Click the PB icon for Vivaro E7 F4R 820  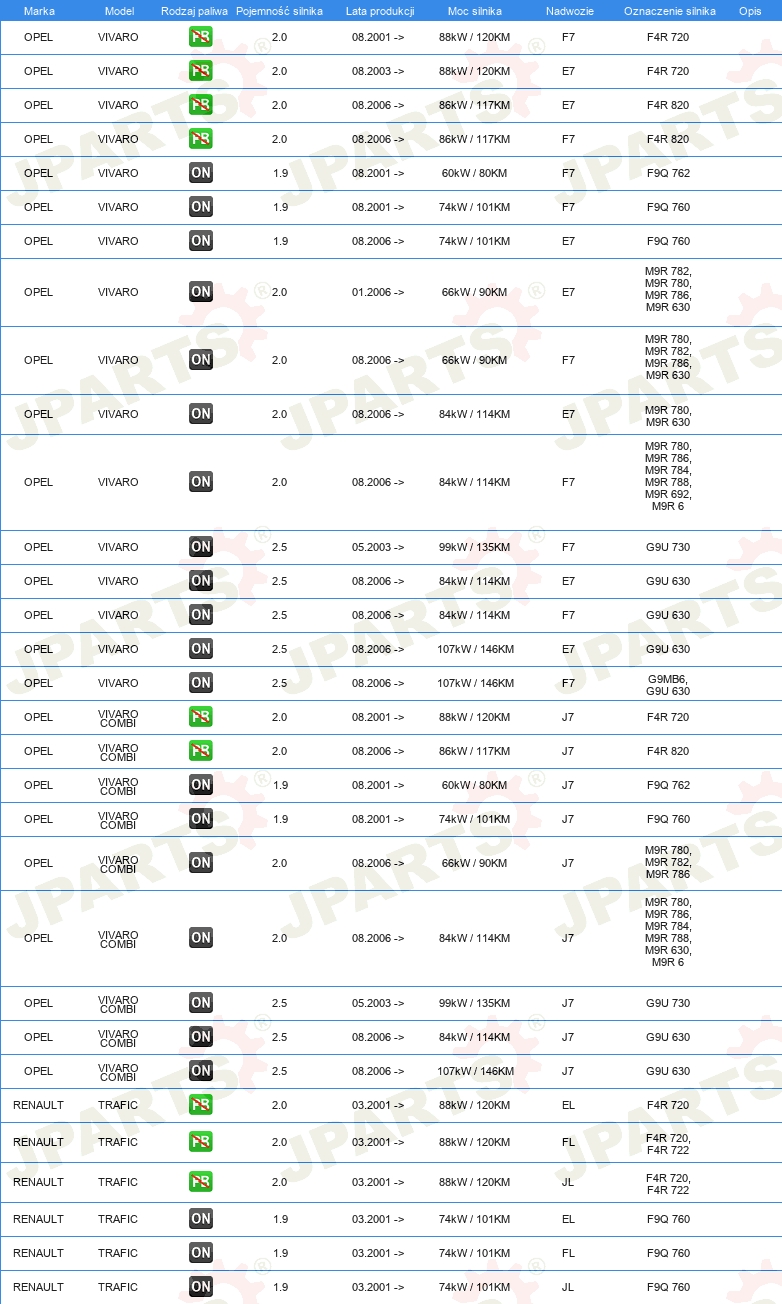click(x=201, y=105)
